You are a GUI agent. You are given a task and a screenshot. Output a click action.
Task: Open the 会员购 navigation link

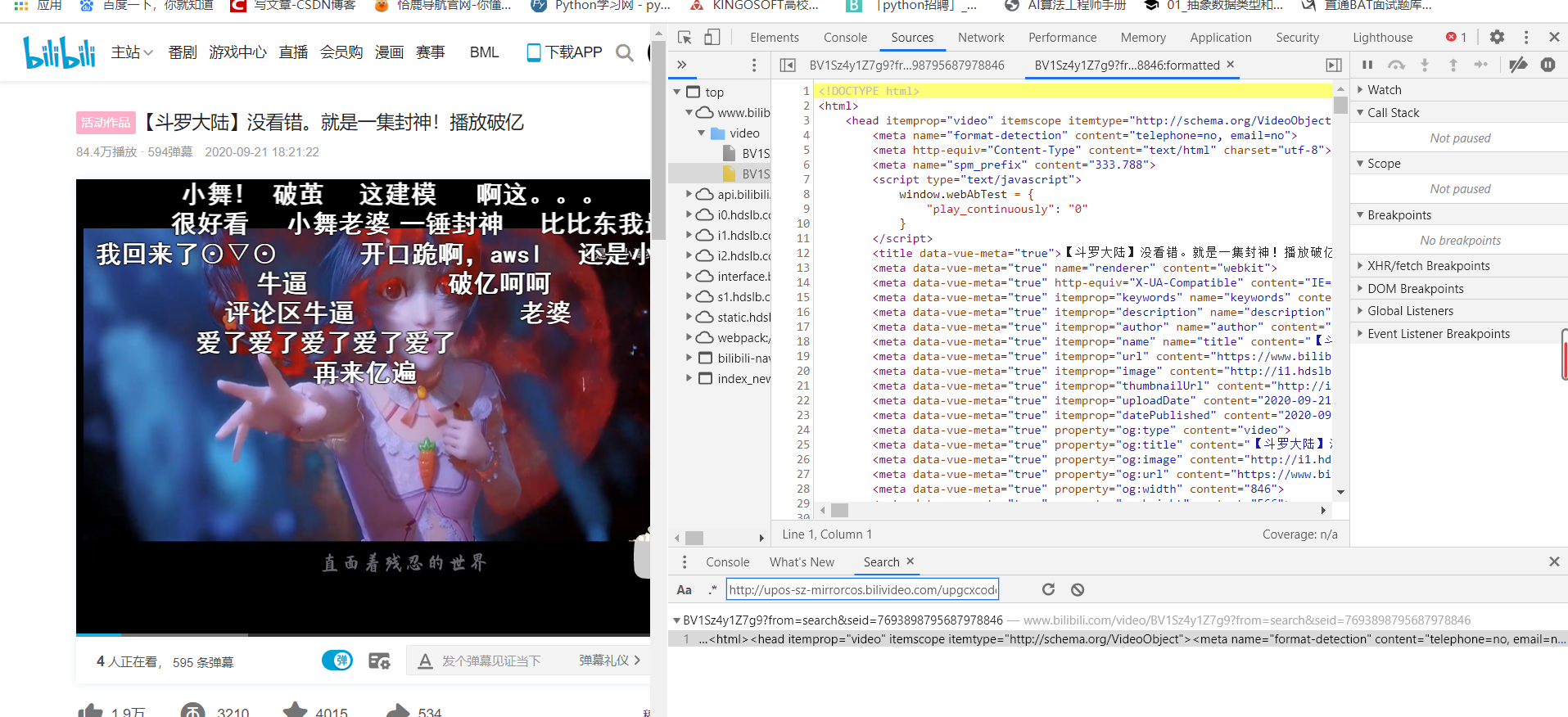(x=341, y=52)
